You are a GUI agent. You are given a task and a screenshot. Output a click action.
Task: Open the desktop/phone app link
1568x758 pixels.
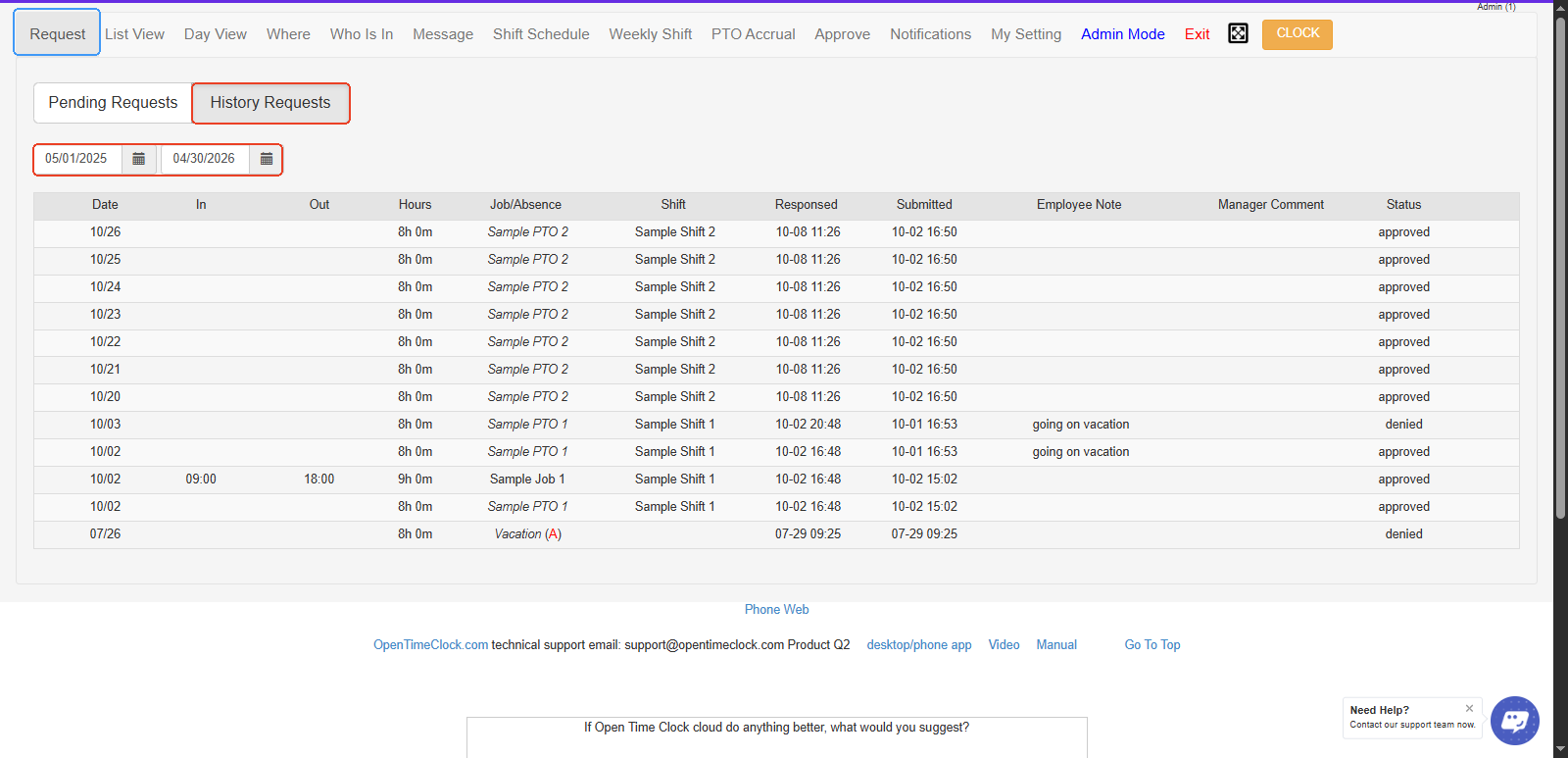(918, 645)
